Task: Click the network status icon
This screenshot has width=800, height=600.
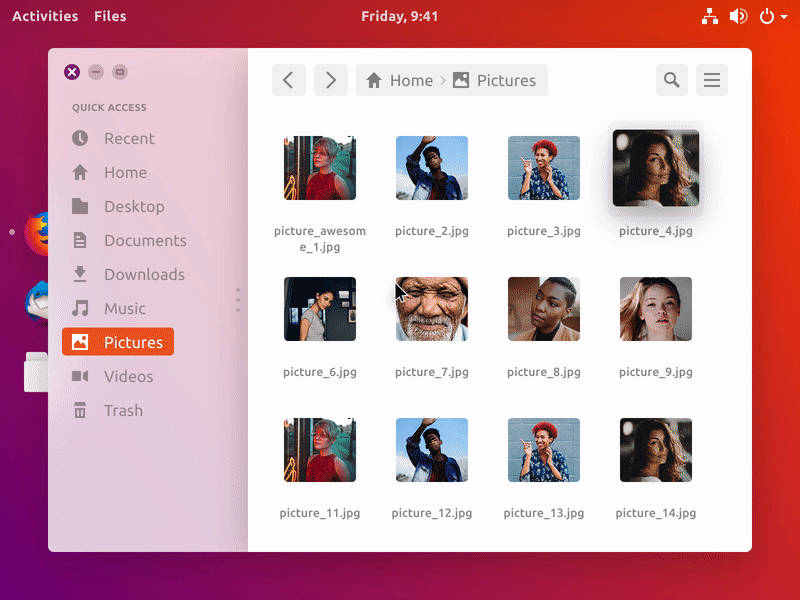Action: pyautogui.click(x=710, y=16)
